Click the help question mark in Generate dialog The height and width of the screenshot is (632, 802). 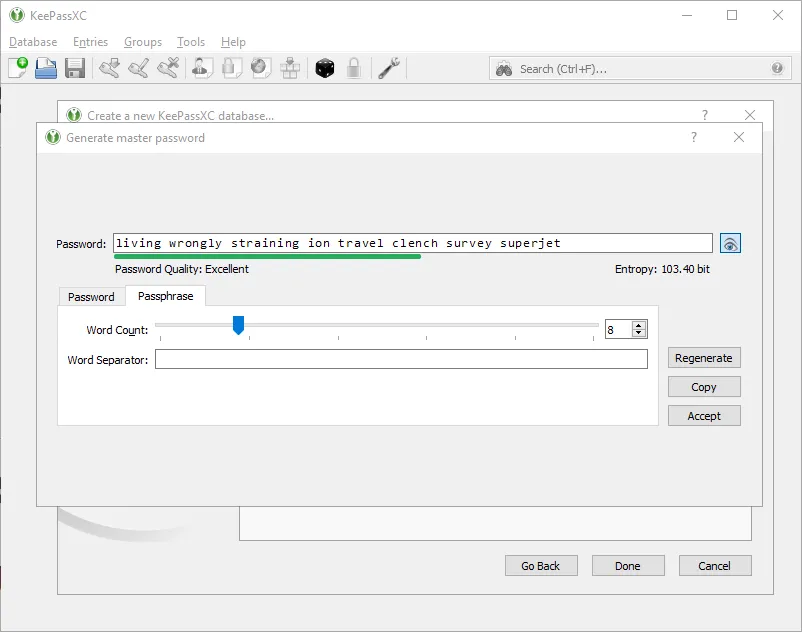tap(694, 137)
